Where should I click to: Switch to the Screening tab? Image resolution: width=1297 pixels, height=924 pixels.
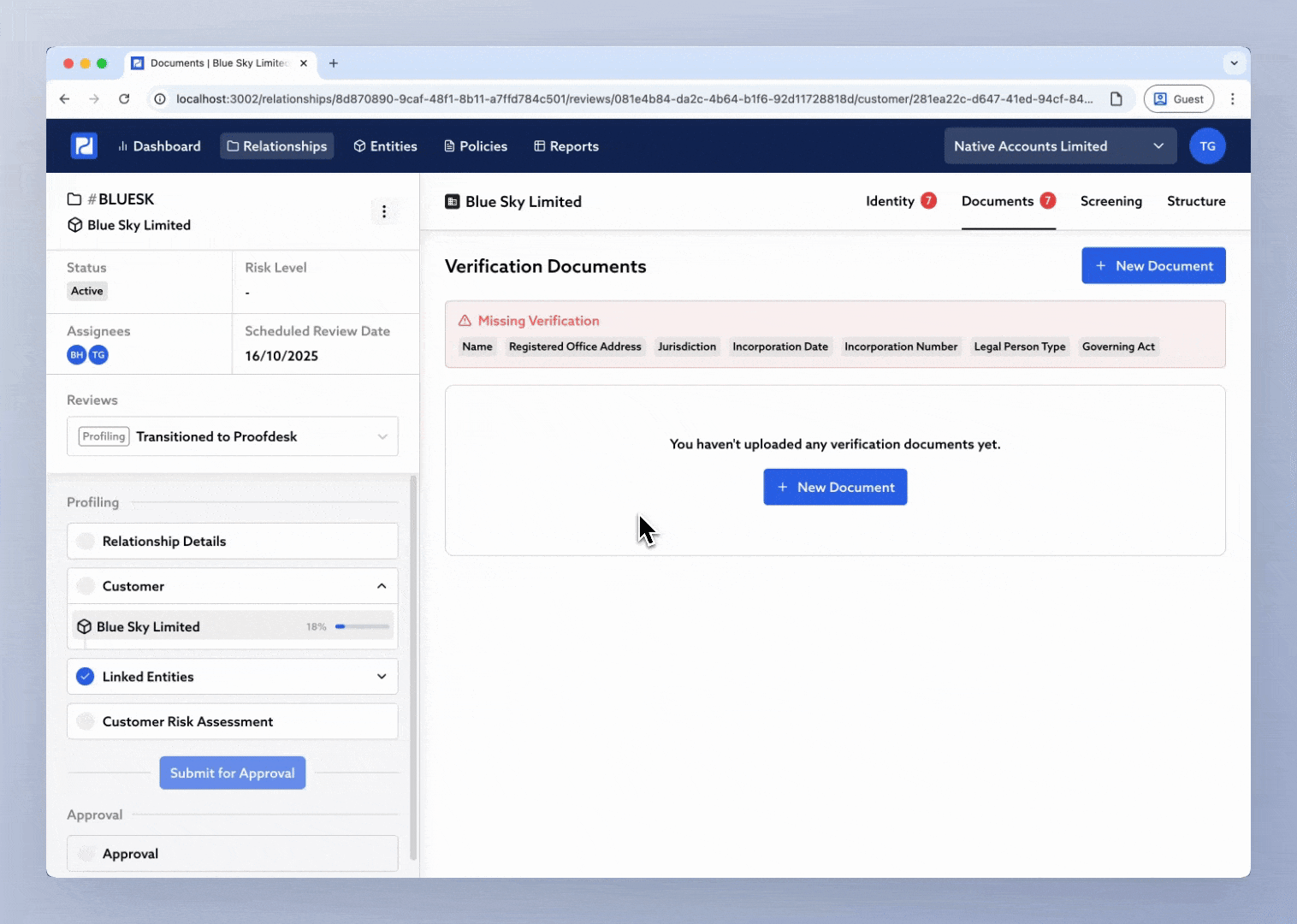(1110, 201)
